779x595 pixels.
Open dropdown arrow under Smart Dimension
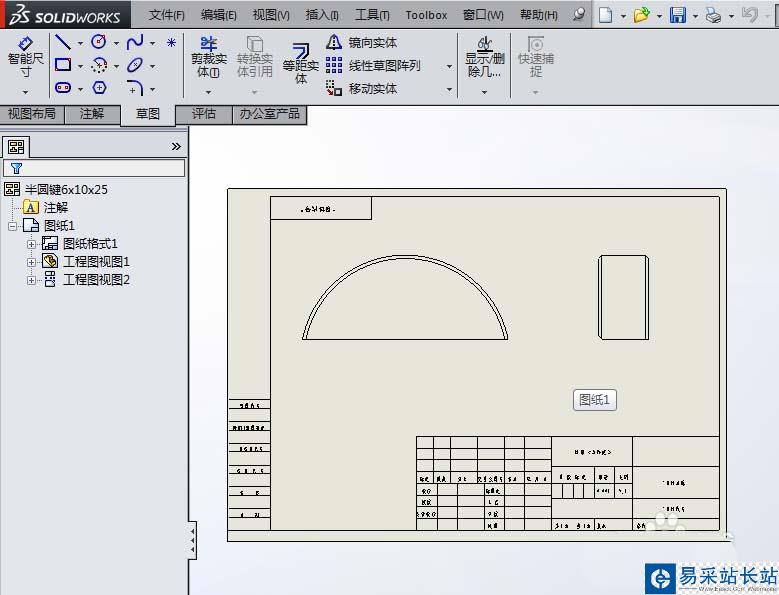tap(25, 92)
